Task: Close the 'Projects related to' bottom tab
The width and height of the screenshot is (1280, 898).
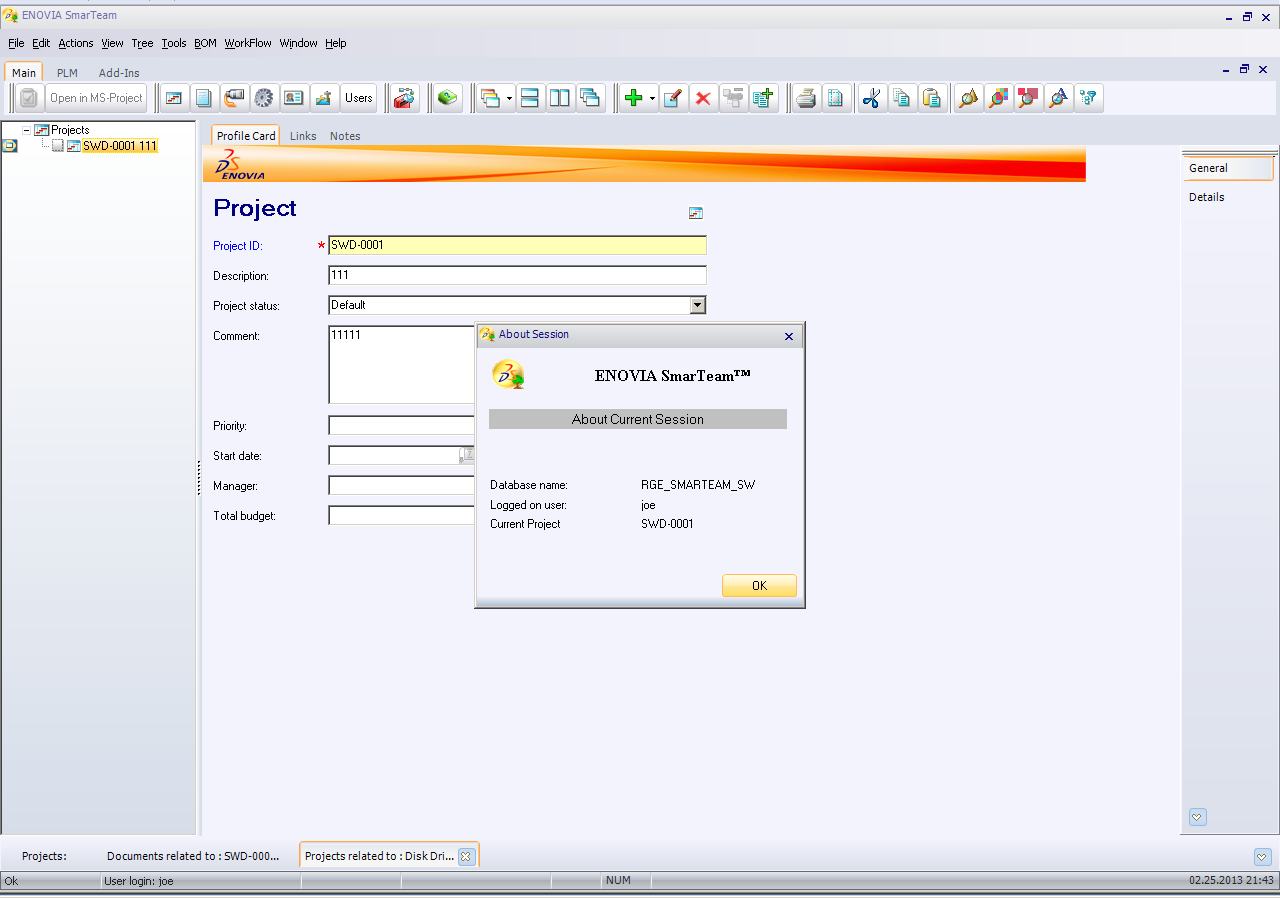Action: (x=465, y=856)
